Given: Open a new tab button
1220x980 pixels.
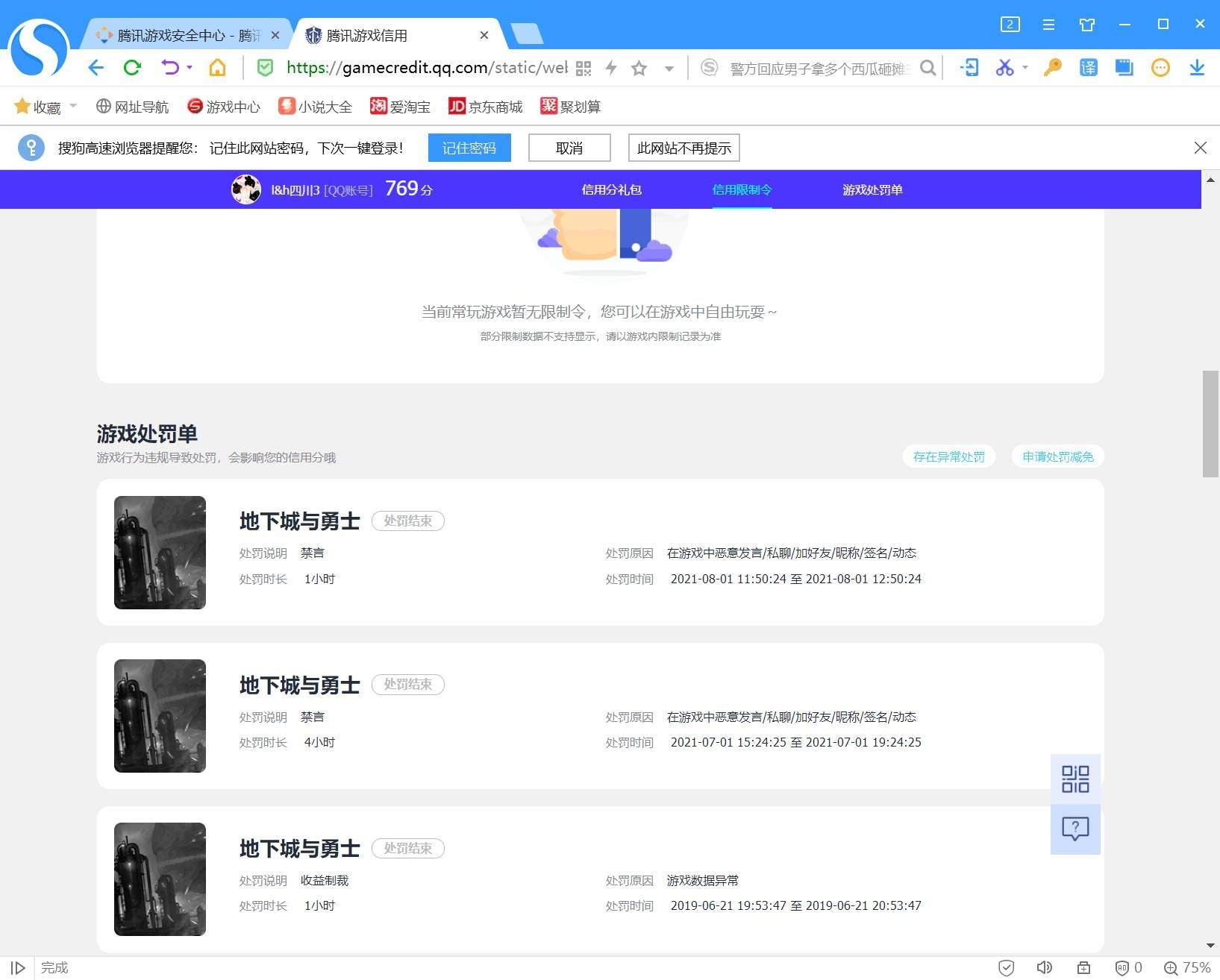Looking at the screenshot, I should click(527, 34).
